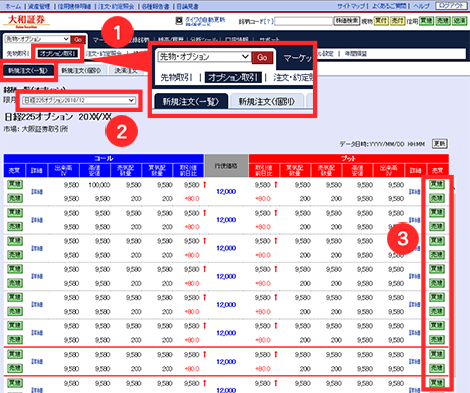
Task: Open the ヘルプ link
Action: (421, 6)
